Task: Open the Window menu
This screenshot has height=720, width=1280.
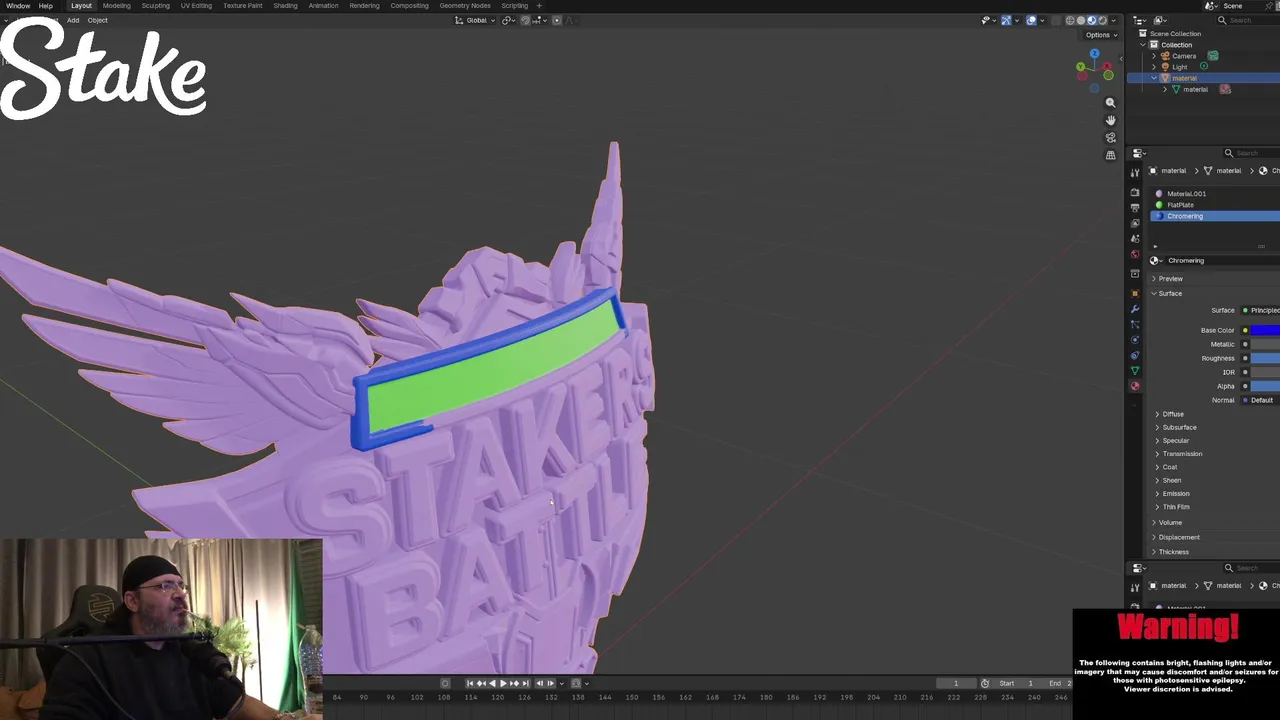Action: click(x=18, y=6)
